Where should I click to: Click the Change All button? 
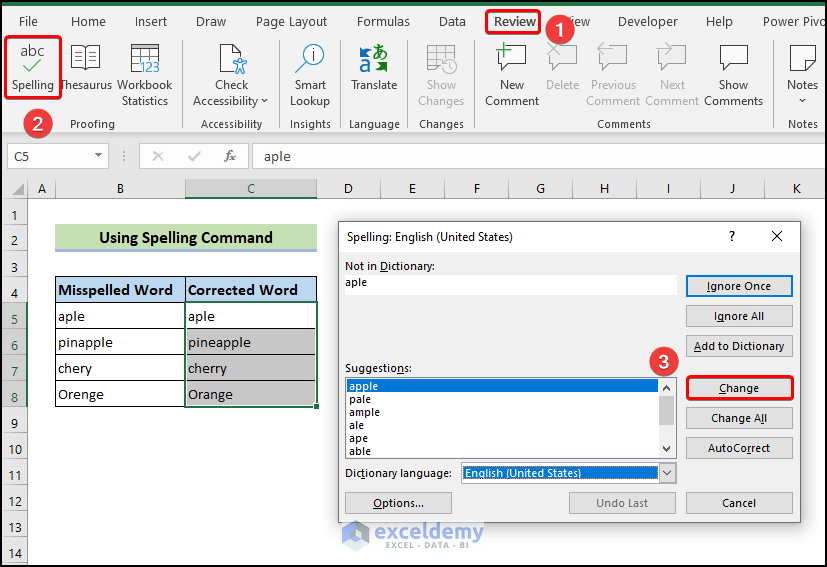pyautogui.click(x=739, y=418)
